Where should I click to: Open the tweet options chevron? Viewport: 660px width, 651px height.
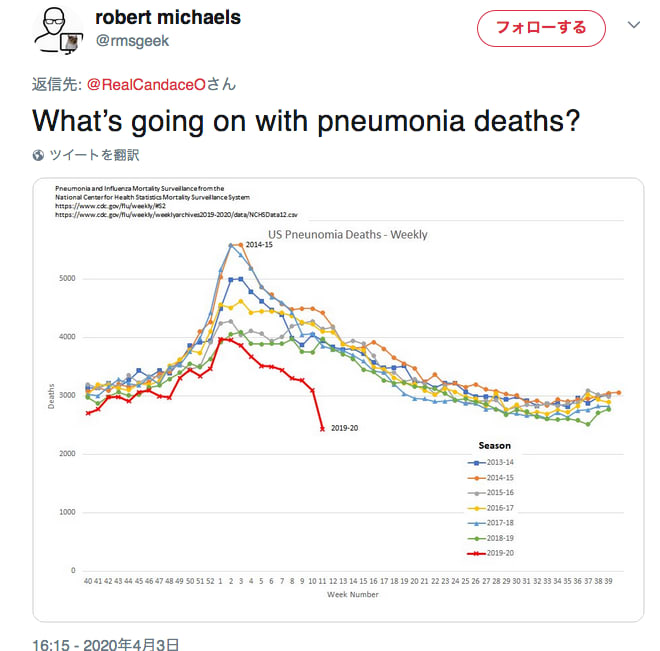pyautogui.click(x=633, y=25)
